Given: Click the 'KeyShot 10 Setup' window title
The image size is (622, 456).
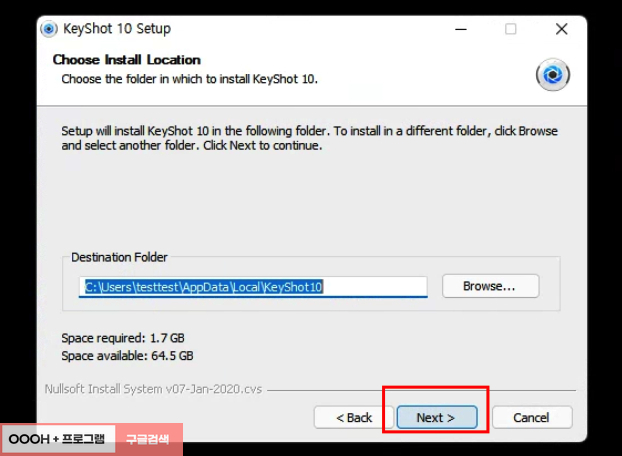Looking at the screenshot, I should click(117, 29).
